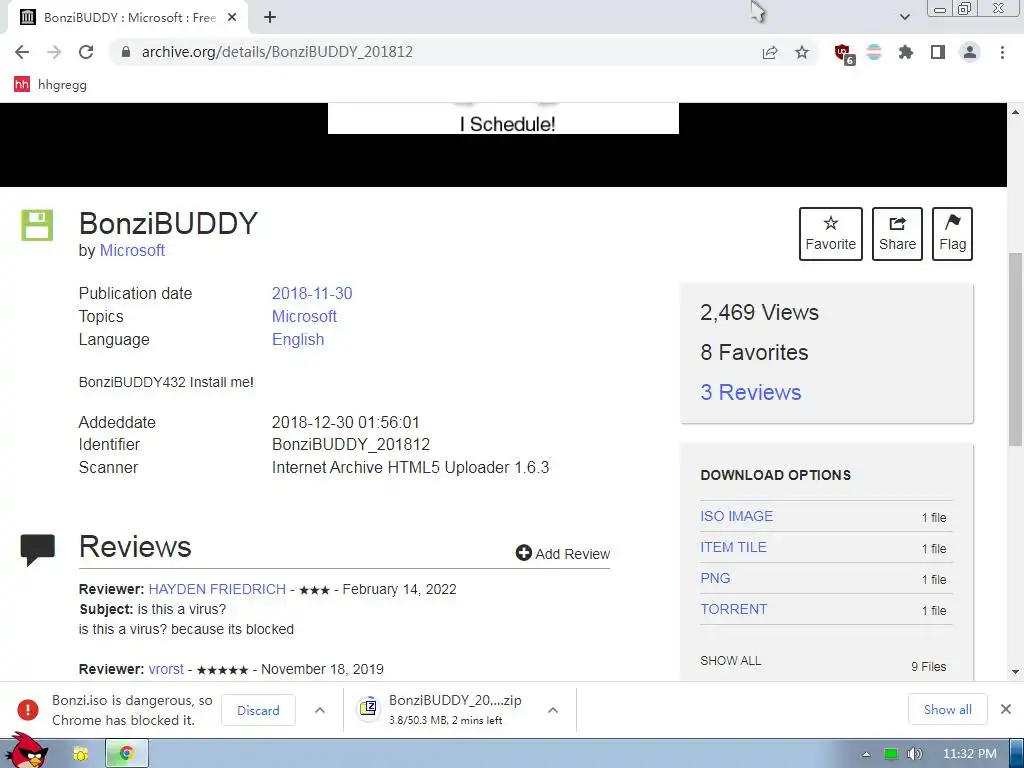Open the volume speaker tray icon

pyautogui.click(x=915, y=754)
